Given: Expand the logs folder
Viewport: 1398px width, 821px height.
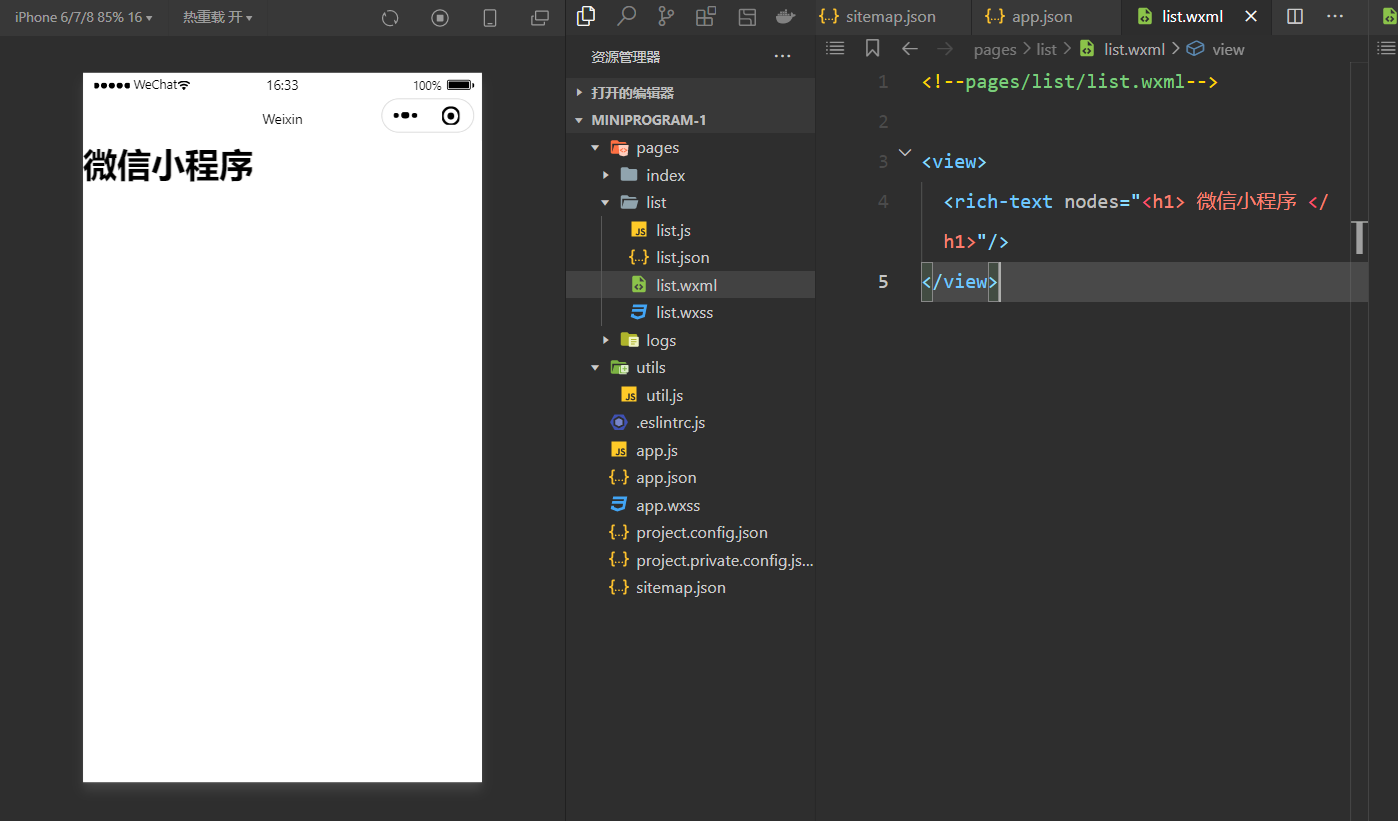Looking at the screenshot, I should [x=660, y=341].
